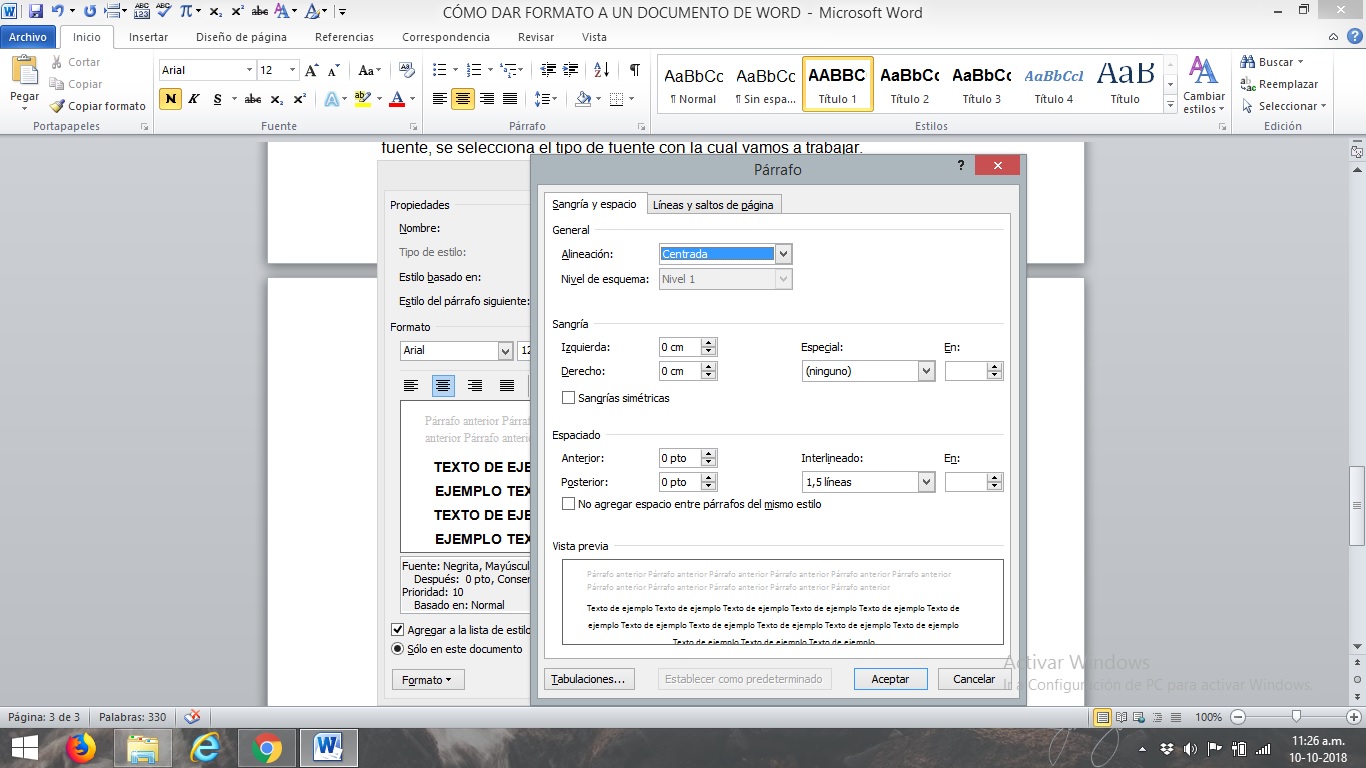1366x768 pixels.
Task: Enable the Sangrías simétricas checkbox
Action: pyautogui.click(x=569, y=398)
